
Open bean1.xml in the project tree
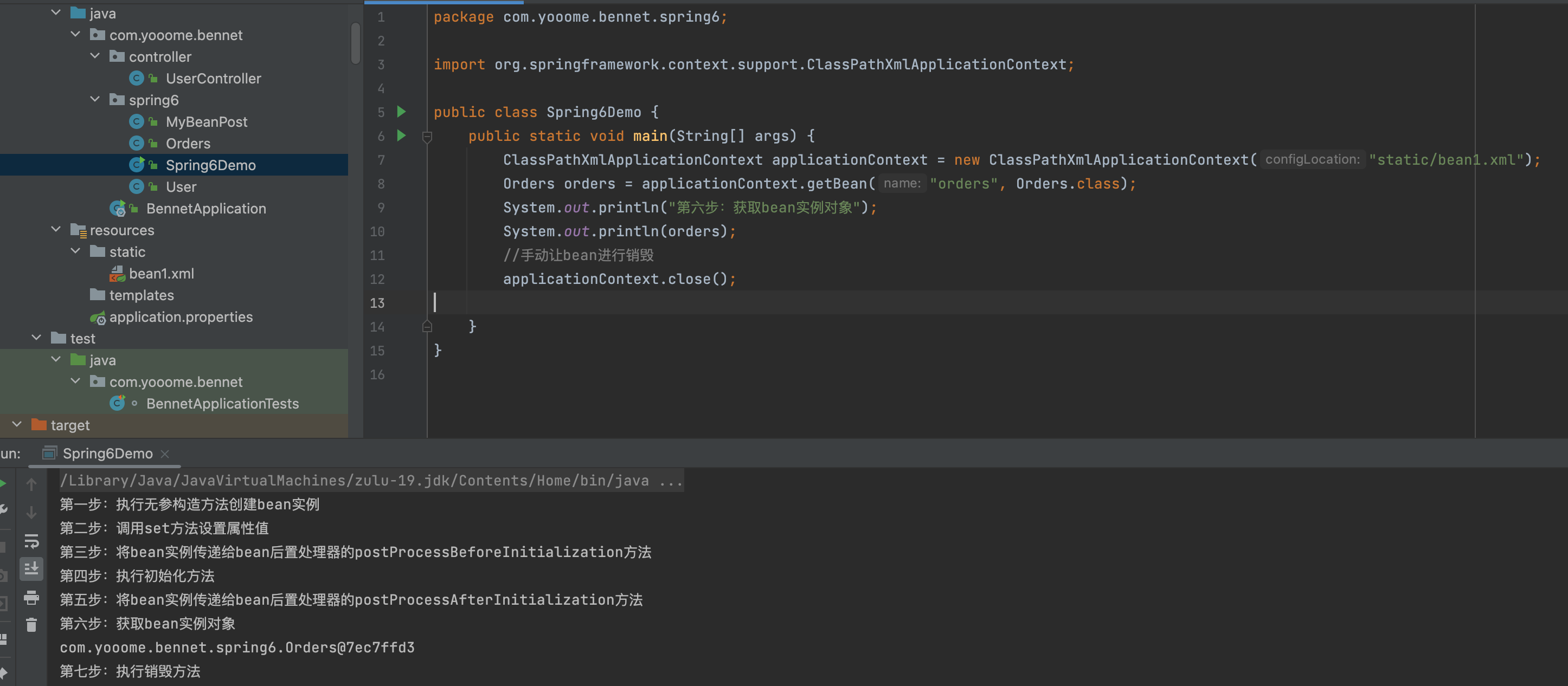click(162, 274)
